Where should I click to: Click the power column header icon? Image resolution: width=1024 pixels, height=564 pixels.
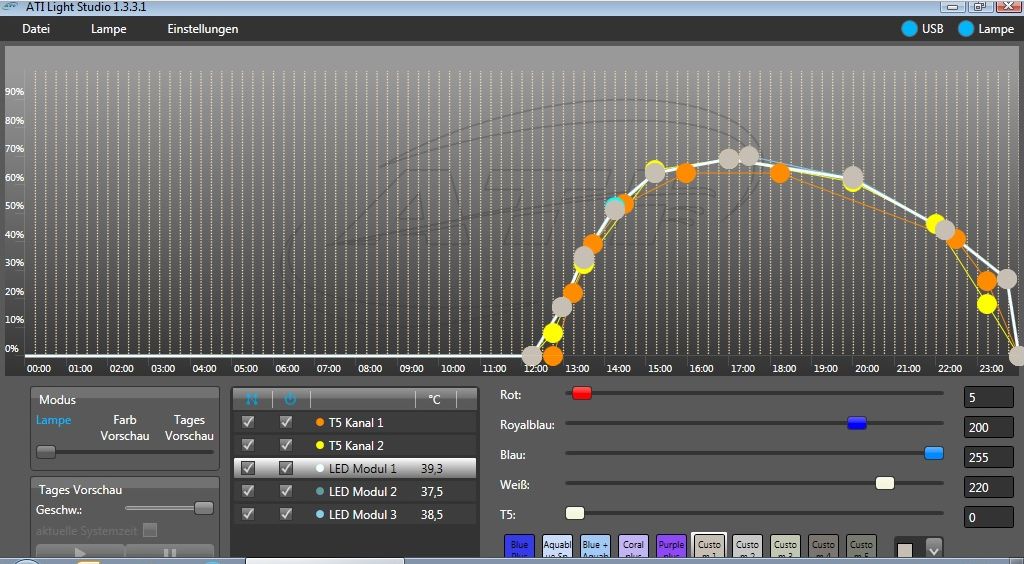point(289,399)
